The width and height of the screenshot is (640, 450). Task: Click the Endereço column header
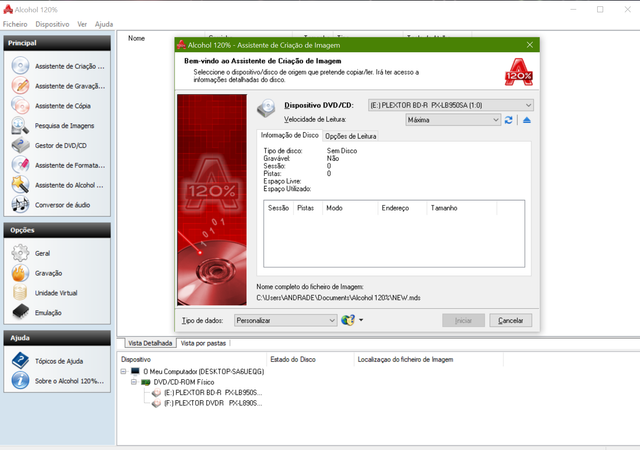[402, 208]
